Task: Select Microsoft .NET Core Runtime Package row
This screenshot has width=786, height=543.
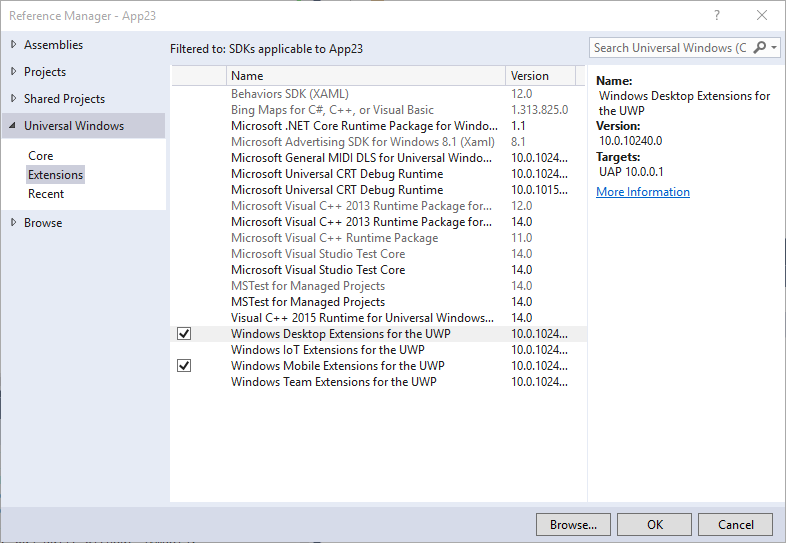Action: (378, 126)
